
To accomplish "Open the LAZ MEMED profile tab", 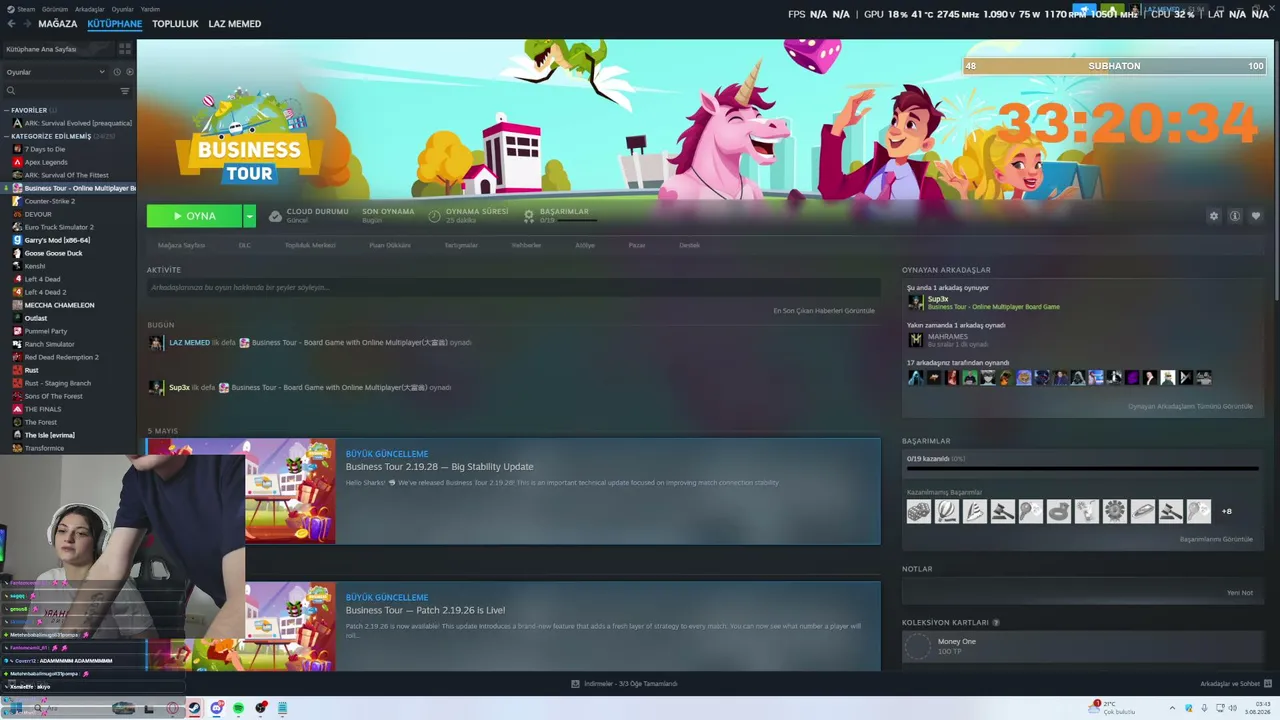I will tap(235, 24).
